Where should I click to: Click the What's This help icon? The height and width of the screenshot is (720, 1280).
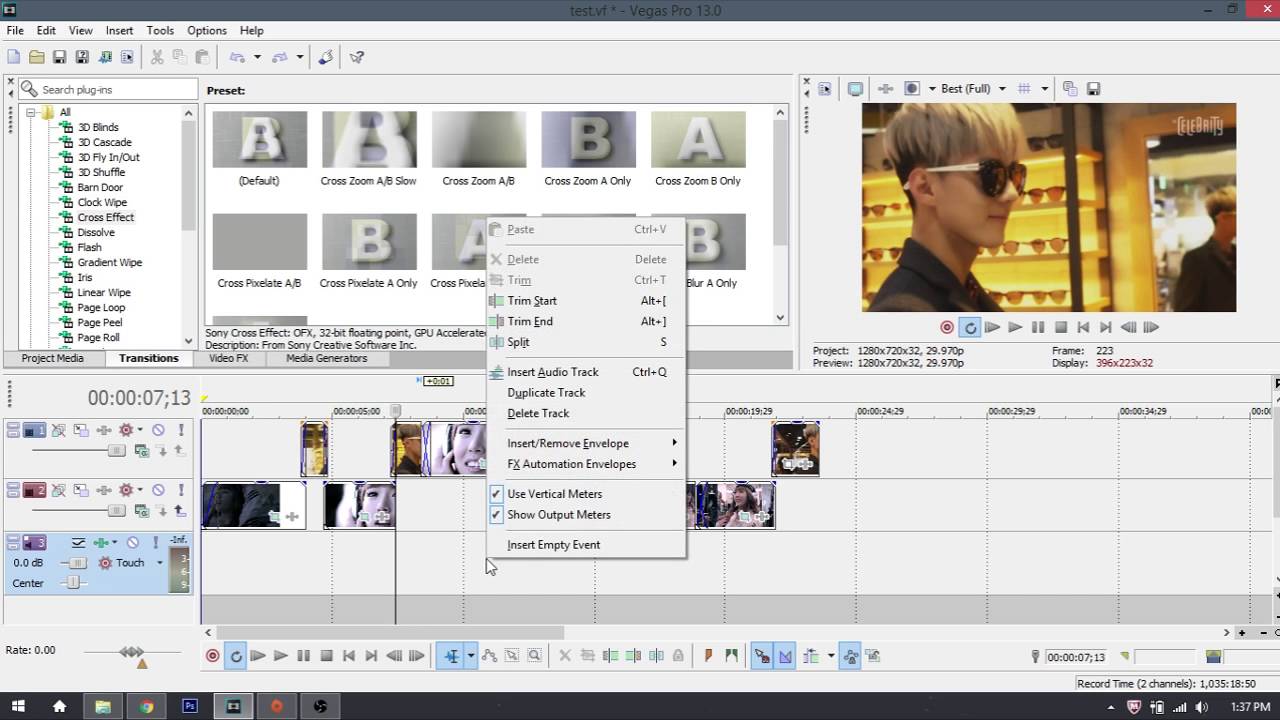[x=357, y=57]
